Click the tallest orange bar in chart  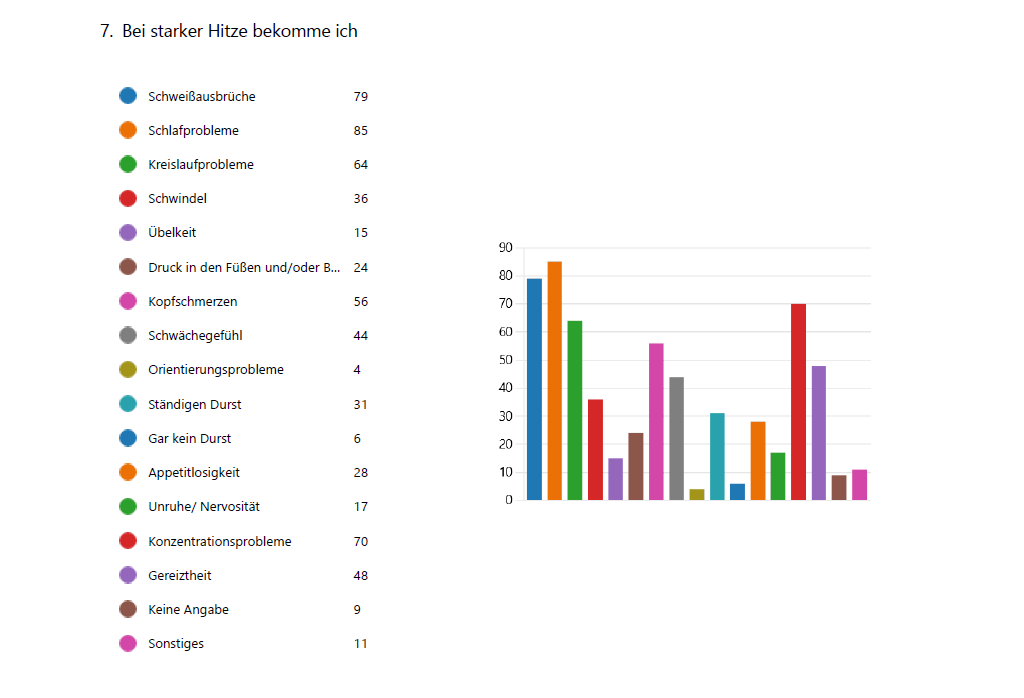pyautogui.click(x=554, y=381)
